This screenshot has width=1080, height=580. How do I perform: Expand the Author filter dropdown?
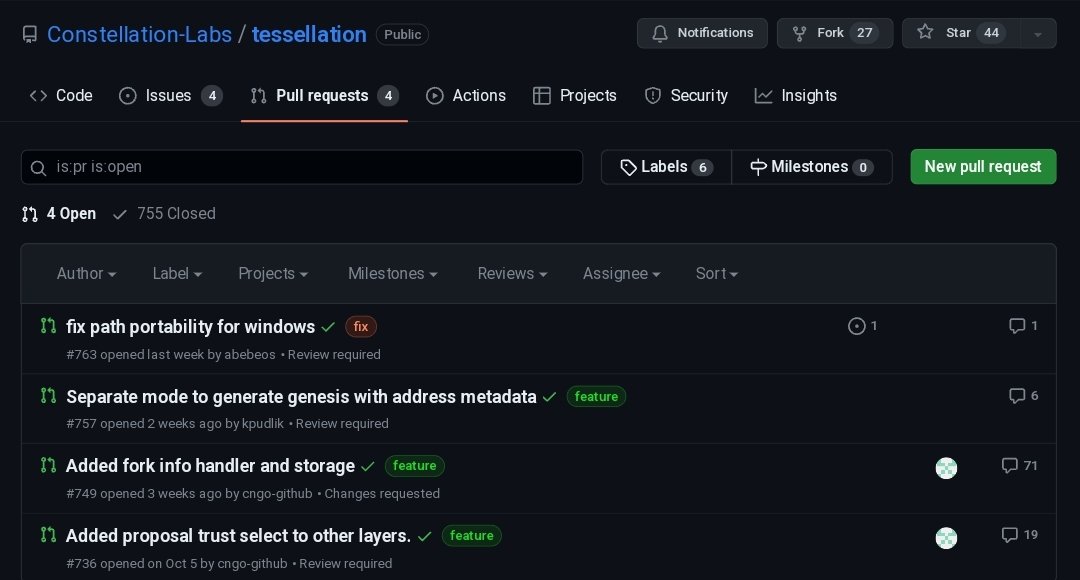point(86,273)
